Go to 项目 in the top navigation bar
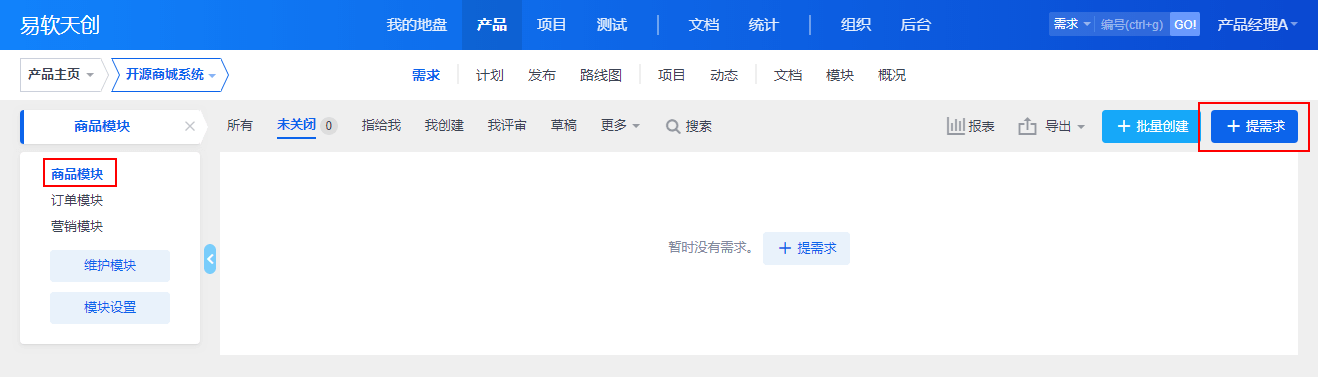This screenshot has width=1318, height=377. tap(552, 25)
